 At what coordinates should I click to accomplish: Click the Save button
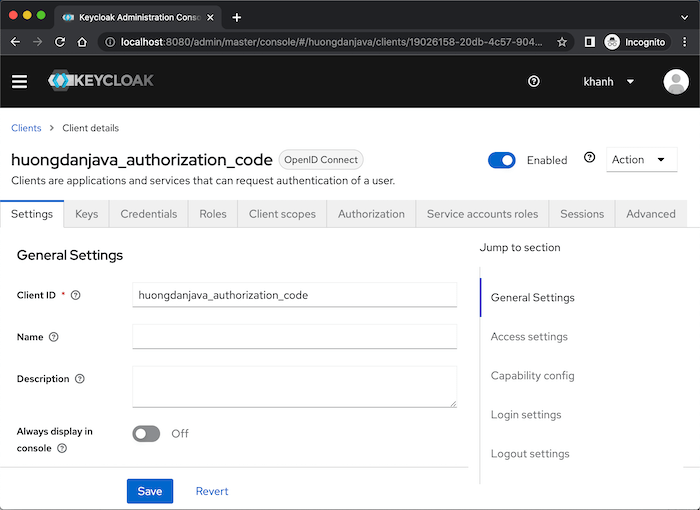[150, 491]
